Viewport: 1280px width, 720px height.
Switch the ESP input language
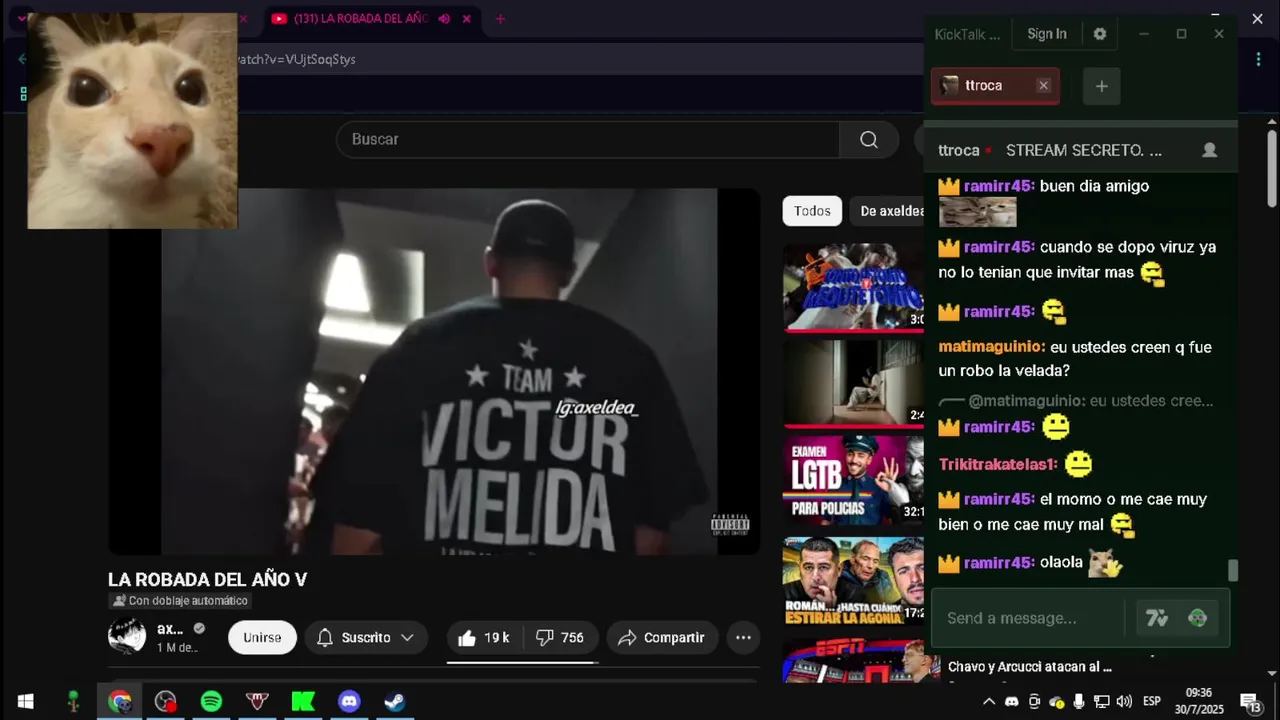click(x=1152, y=701)
